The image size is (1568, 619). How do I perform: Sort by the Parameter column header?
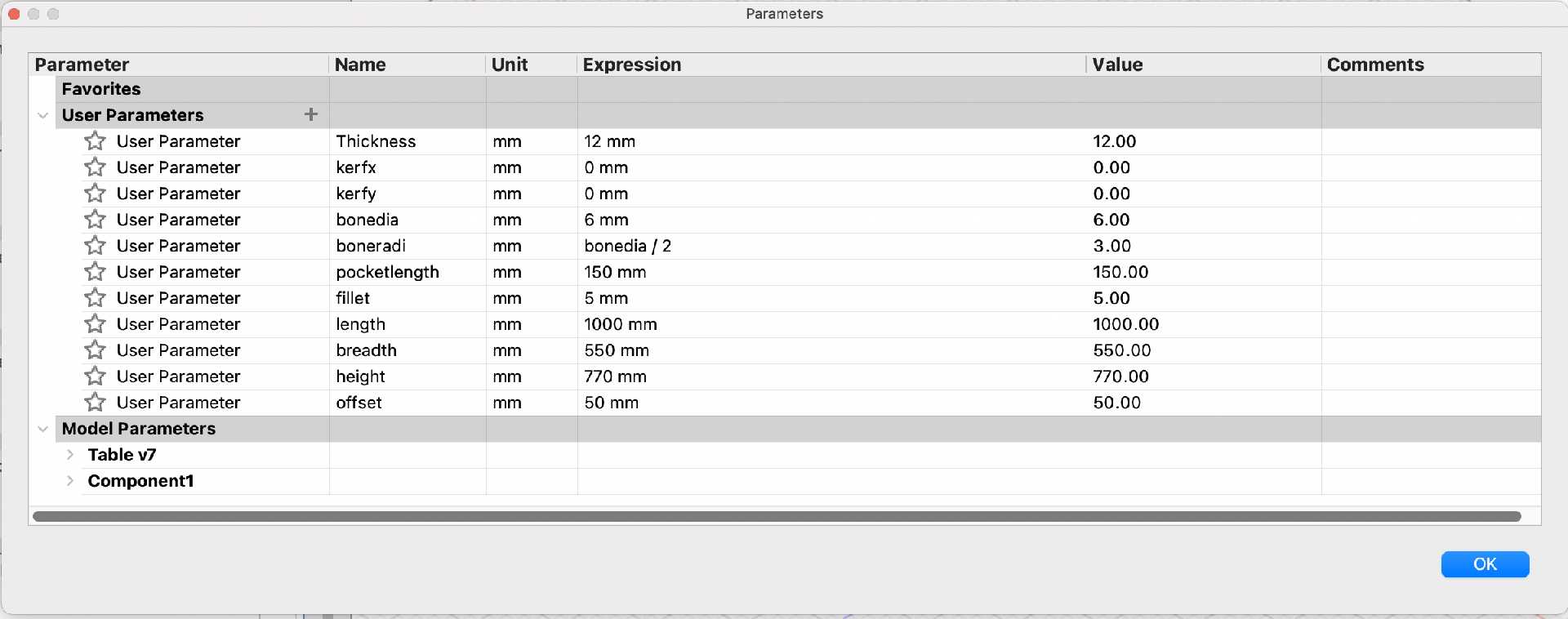(179, 65)
